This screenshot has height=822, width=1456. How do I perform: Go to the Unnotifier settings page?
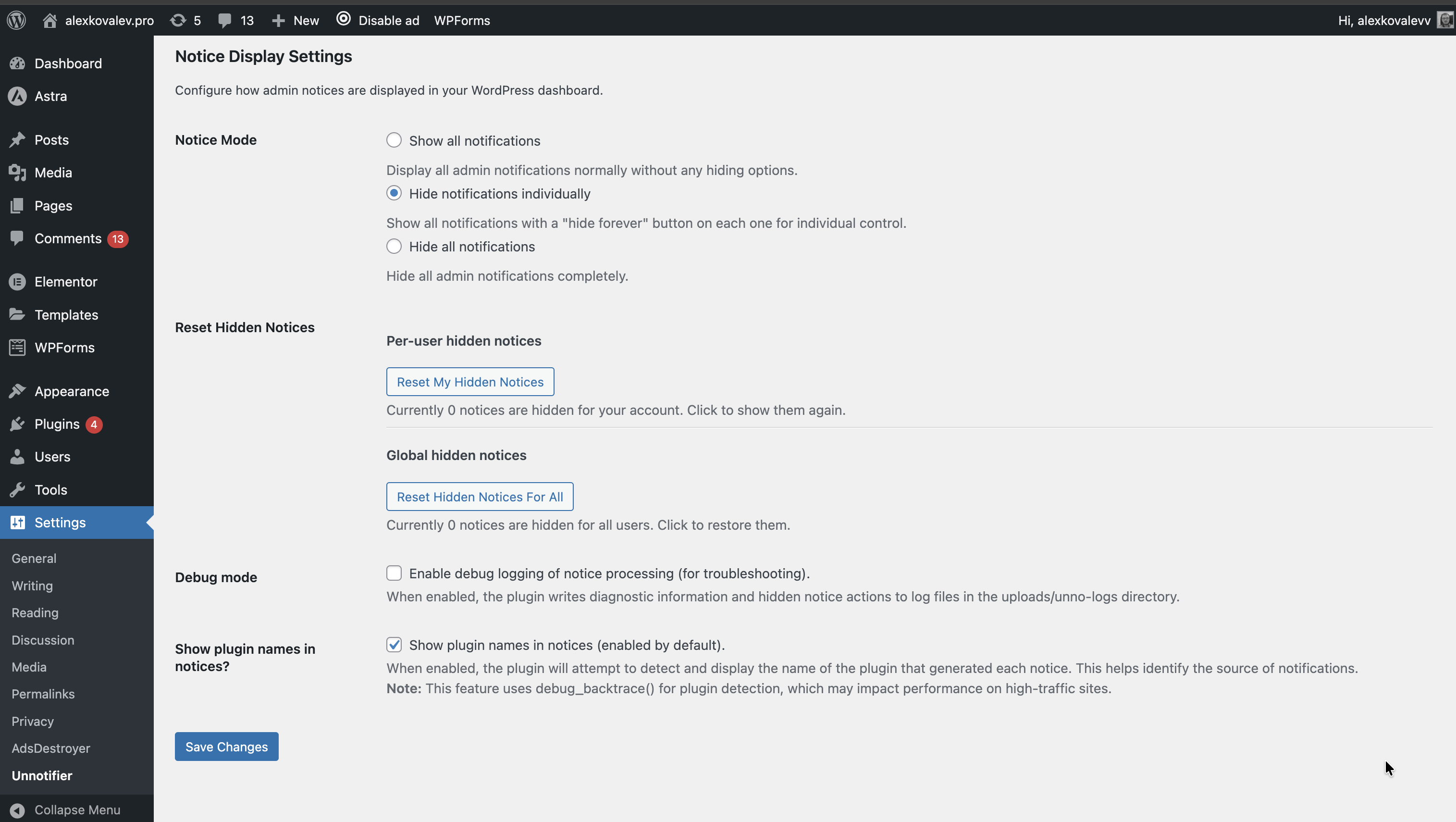(x=42, y=775)
